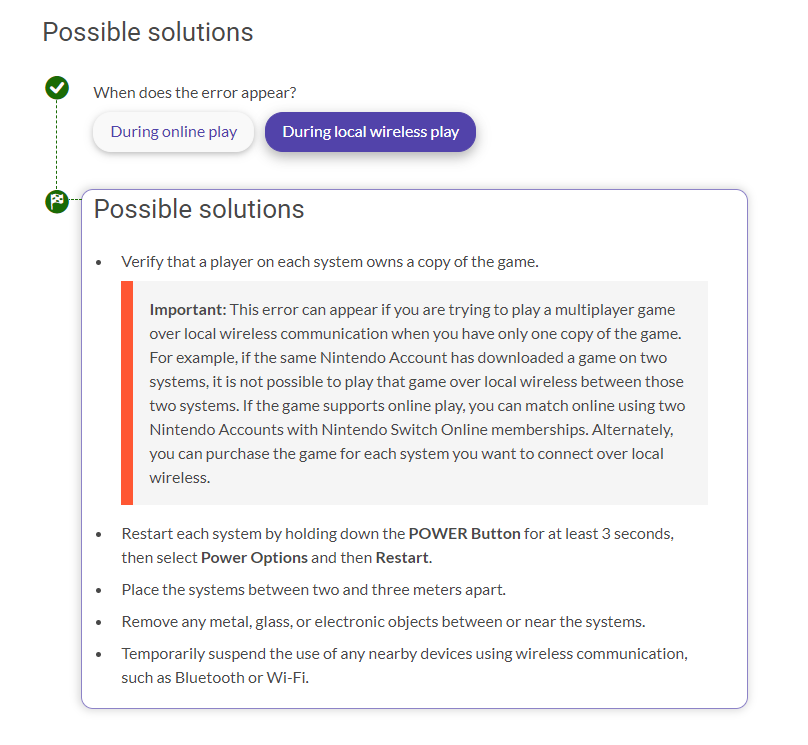Click the top Possible solutions heading
The image size is (808, 745).
pyautogui.click(x=148, y=32)
